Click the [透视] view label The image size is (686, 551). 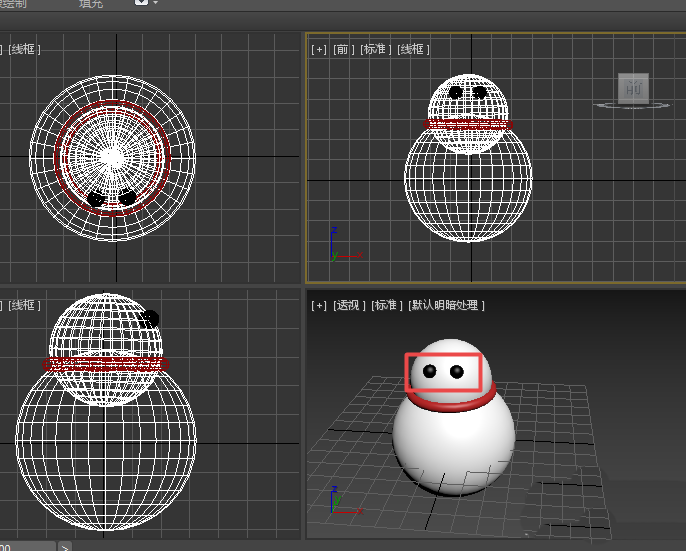pos(349,305)
